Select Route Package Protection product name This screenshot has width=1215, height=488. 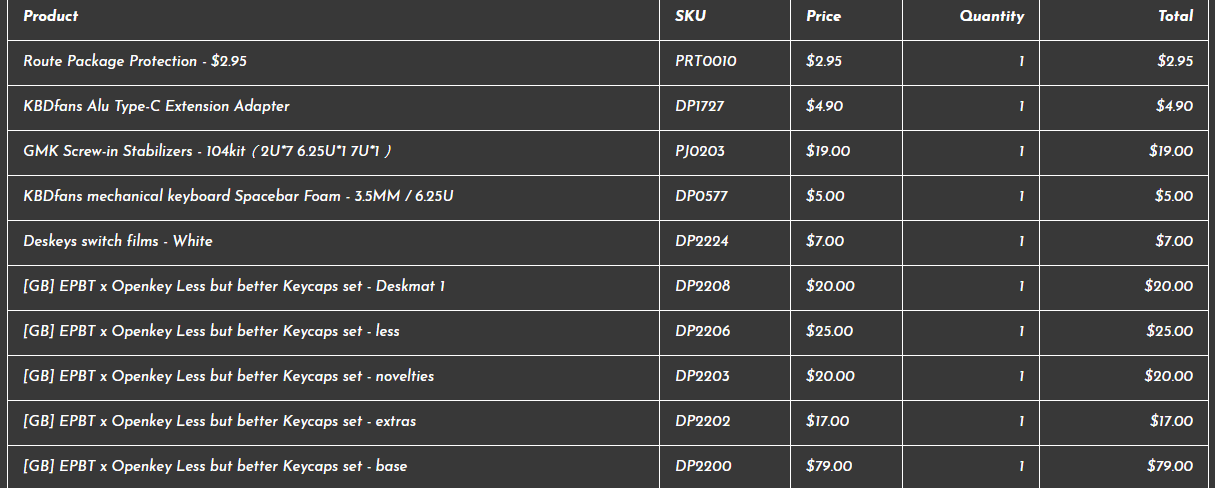(135, 61)
